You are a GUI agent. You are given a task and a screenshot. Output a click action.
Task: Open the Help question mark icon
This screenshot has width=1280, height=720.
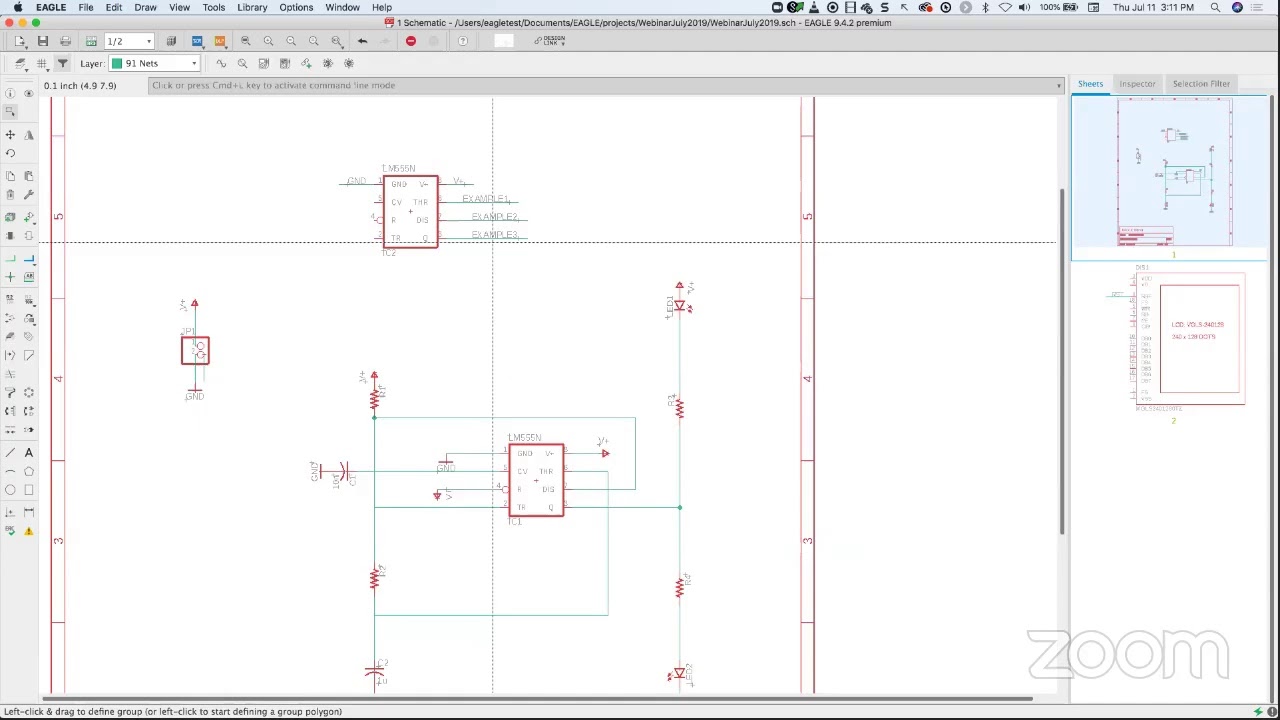click(463, 41)
